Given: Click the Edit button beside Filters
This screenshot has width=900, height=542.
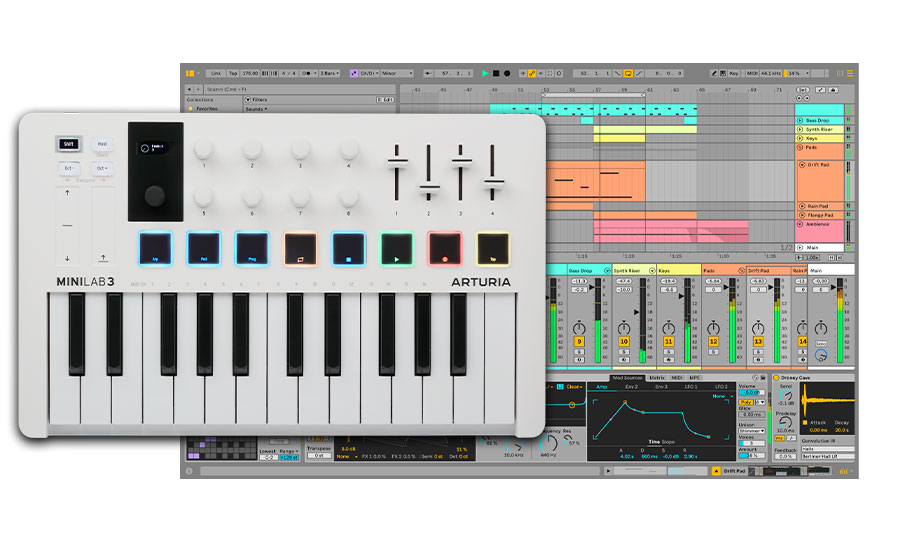Looking at the screenshot, I should pos(385,100).
